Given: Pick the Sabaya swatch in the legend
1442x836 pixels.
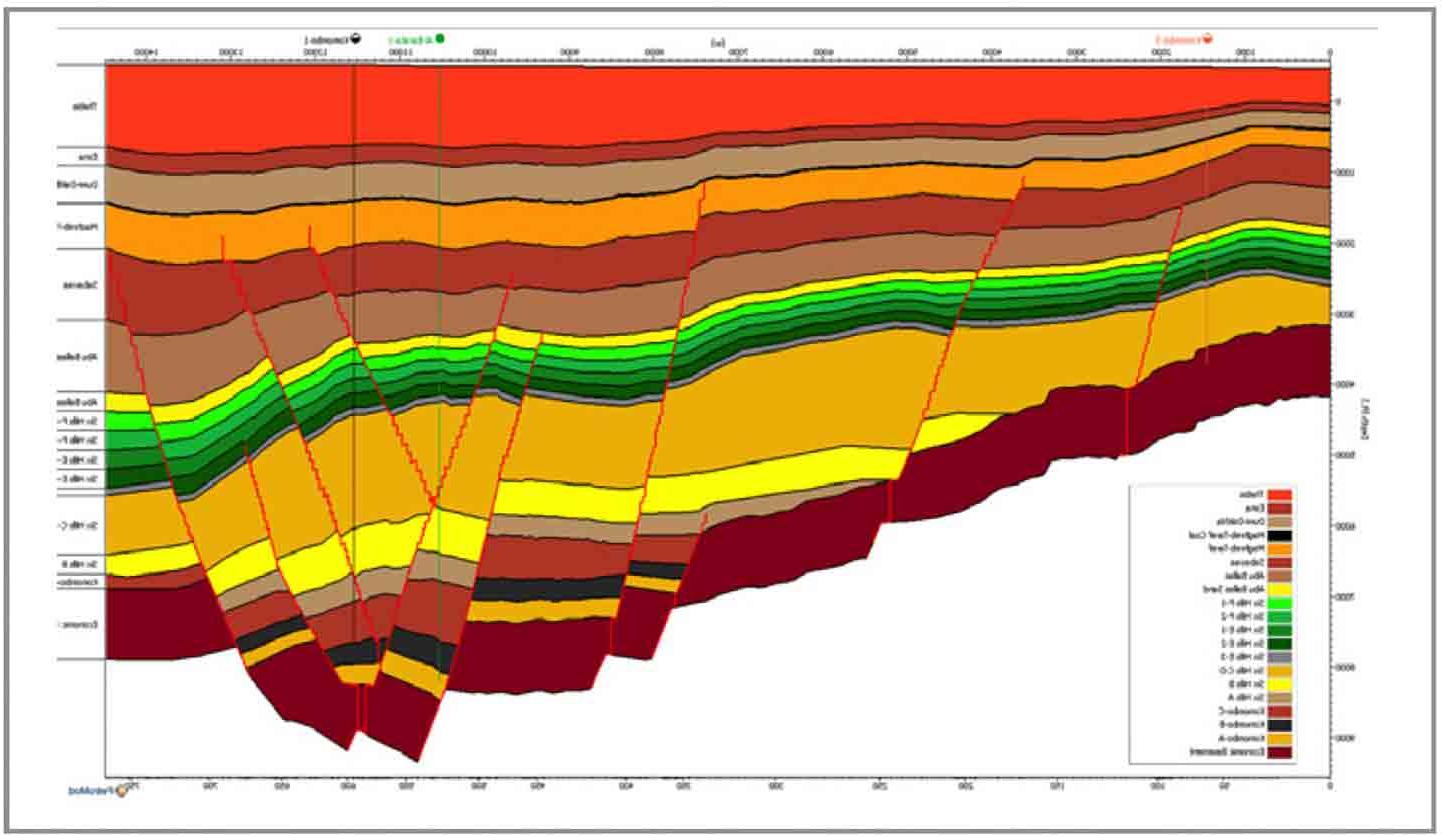Looking at the screenshot, I should tap(1279, 562).
